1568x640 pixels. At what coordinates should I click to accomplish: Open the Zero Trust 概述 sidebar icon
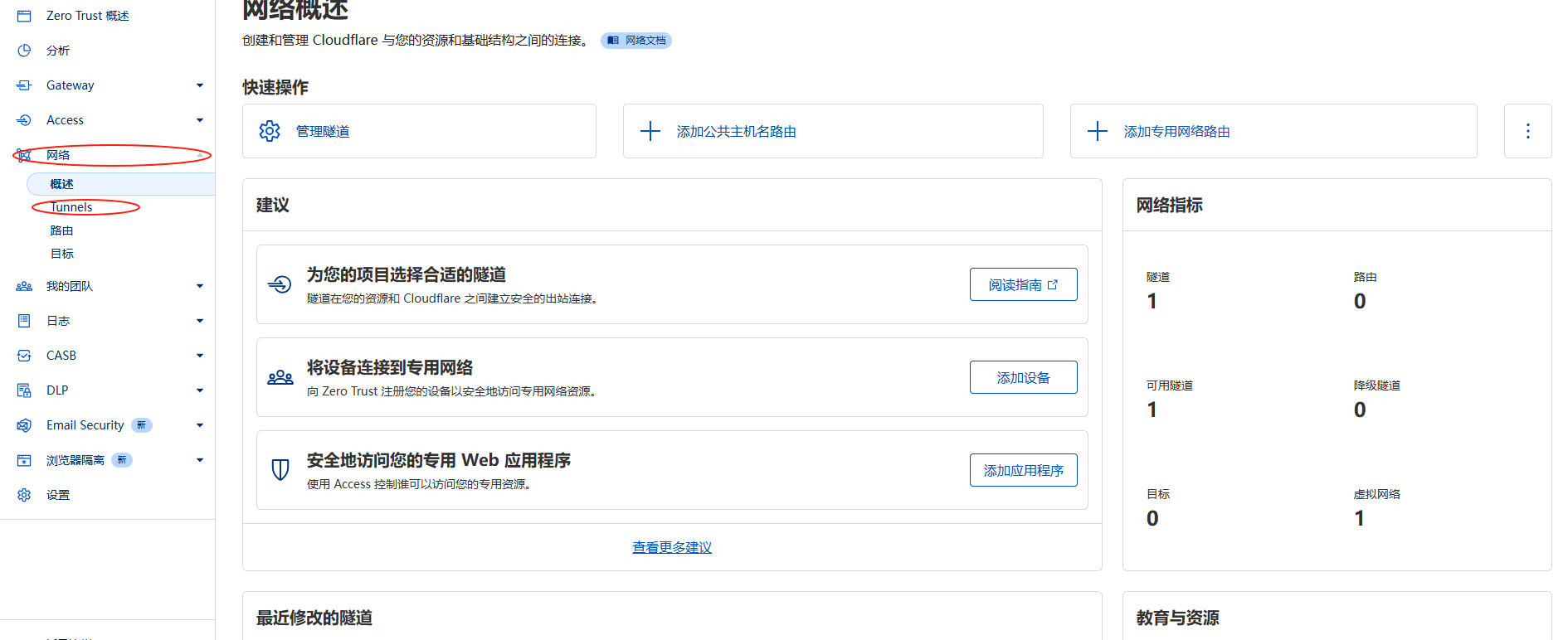click(24, 16)
